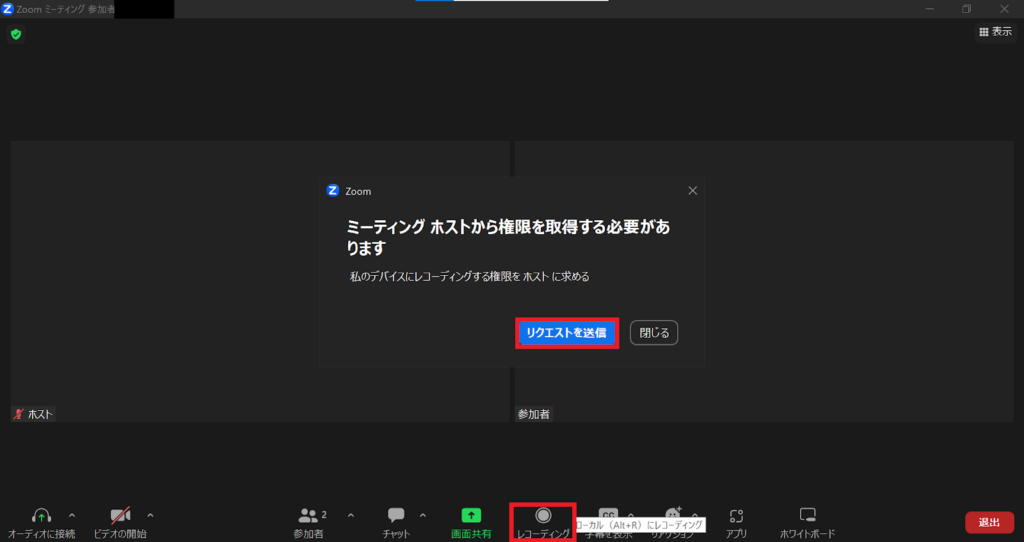Open the chat panel

coord(396,516)
